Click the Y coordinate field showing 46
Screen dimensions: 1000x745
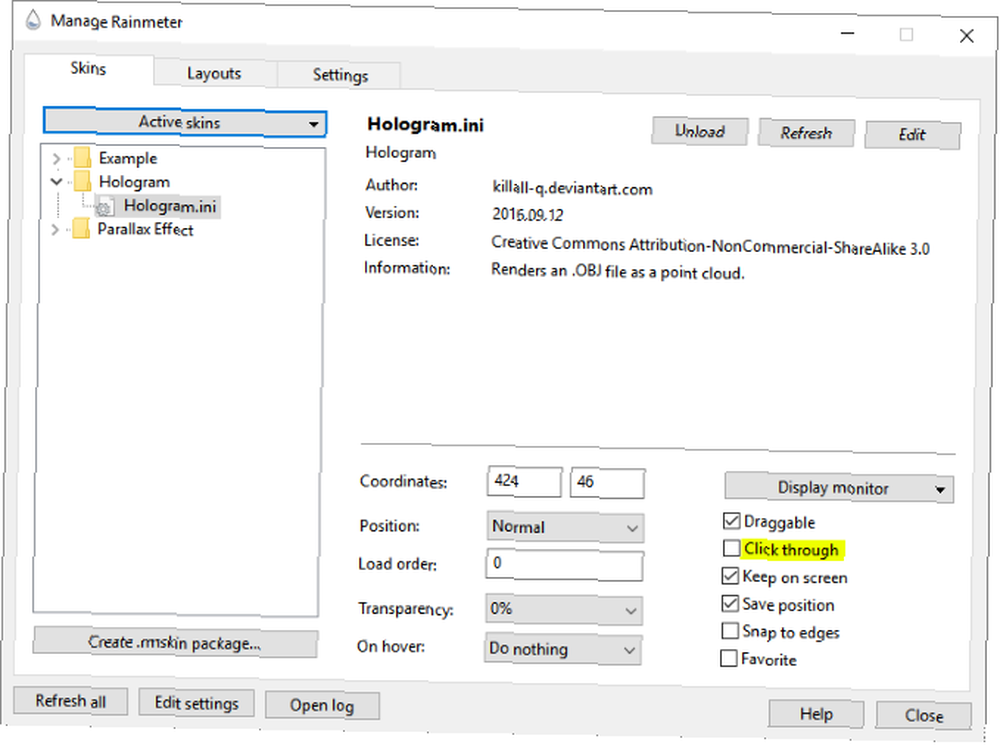pos(607,482)
